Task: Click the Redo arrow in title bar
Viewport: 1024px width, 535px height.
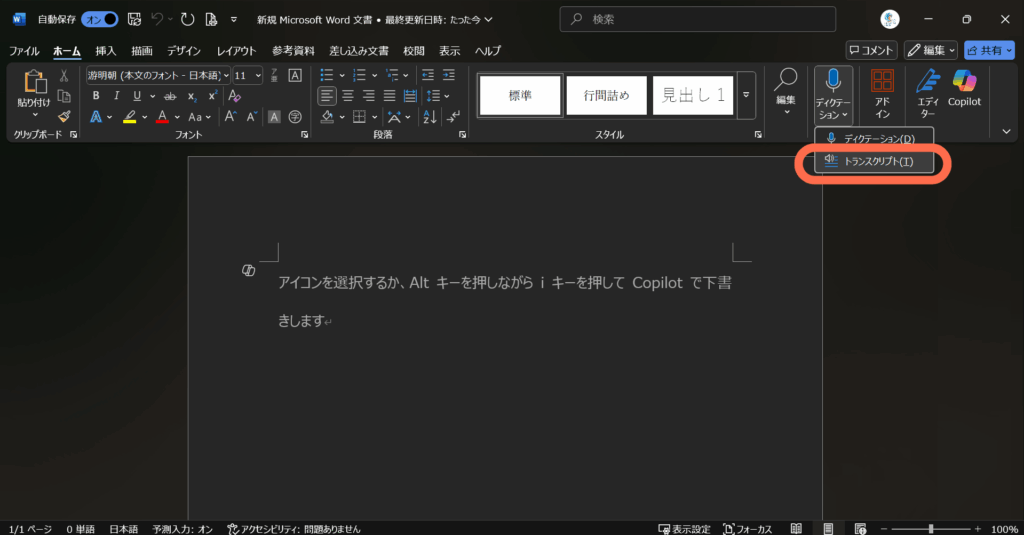Action: tap(187, 20)
